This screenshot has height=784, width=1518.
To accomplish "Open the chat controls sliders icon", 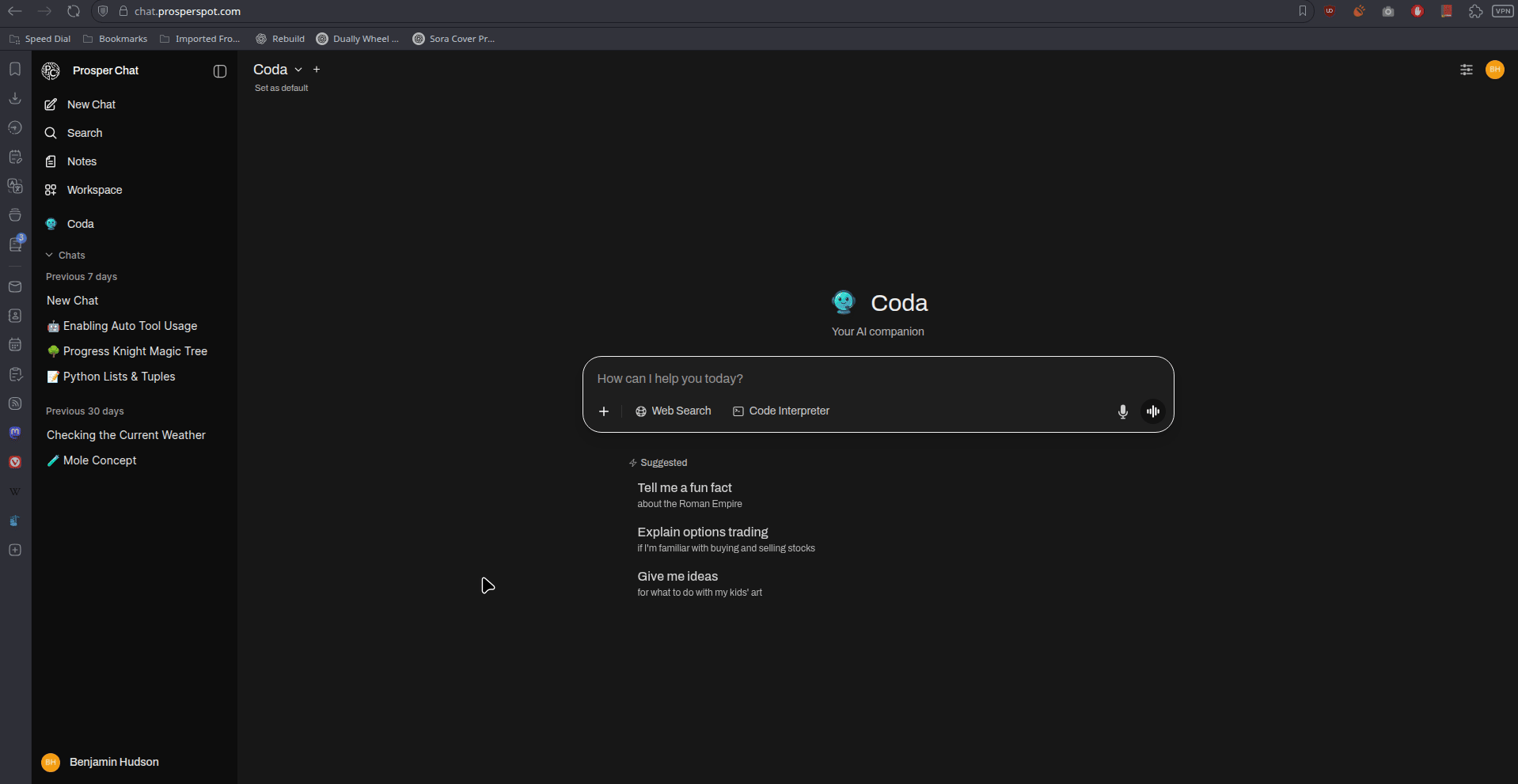I will coord(1466,70).
